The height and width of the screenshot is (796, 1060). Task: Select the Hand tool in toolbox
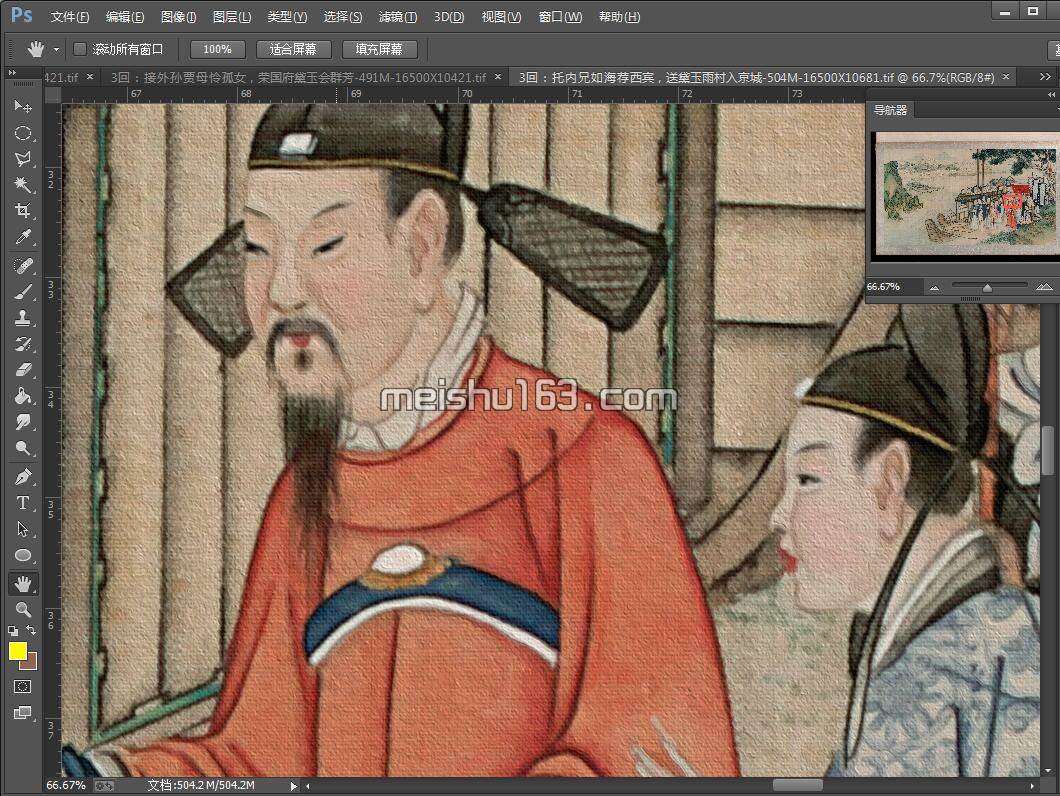[22, 584]
